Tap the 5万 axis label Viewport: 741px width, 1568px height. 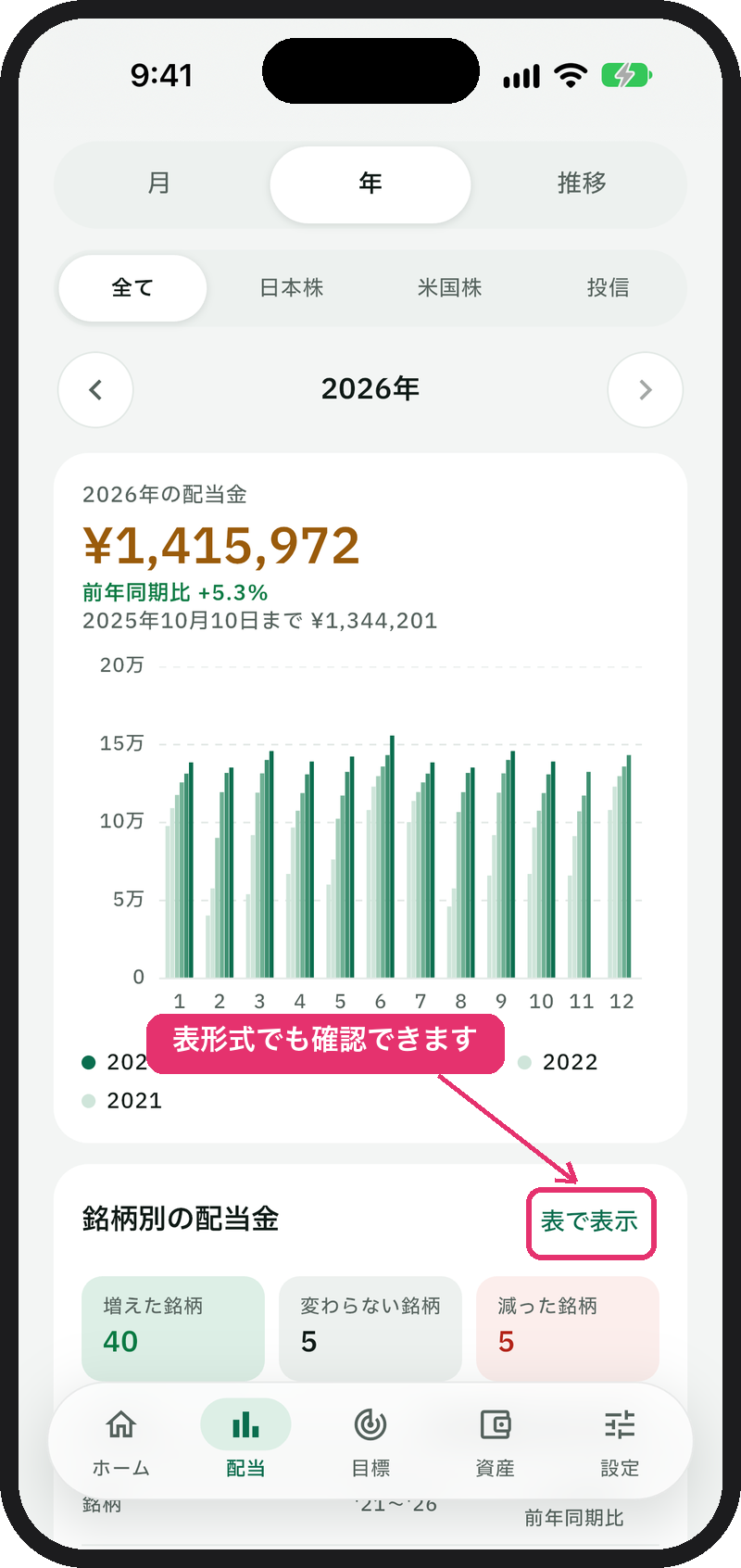[129, 899]
